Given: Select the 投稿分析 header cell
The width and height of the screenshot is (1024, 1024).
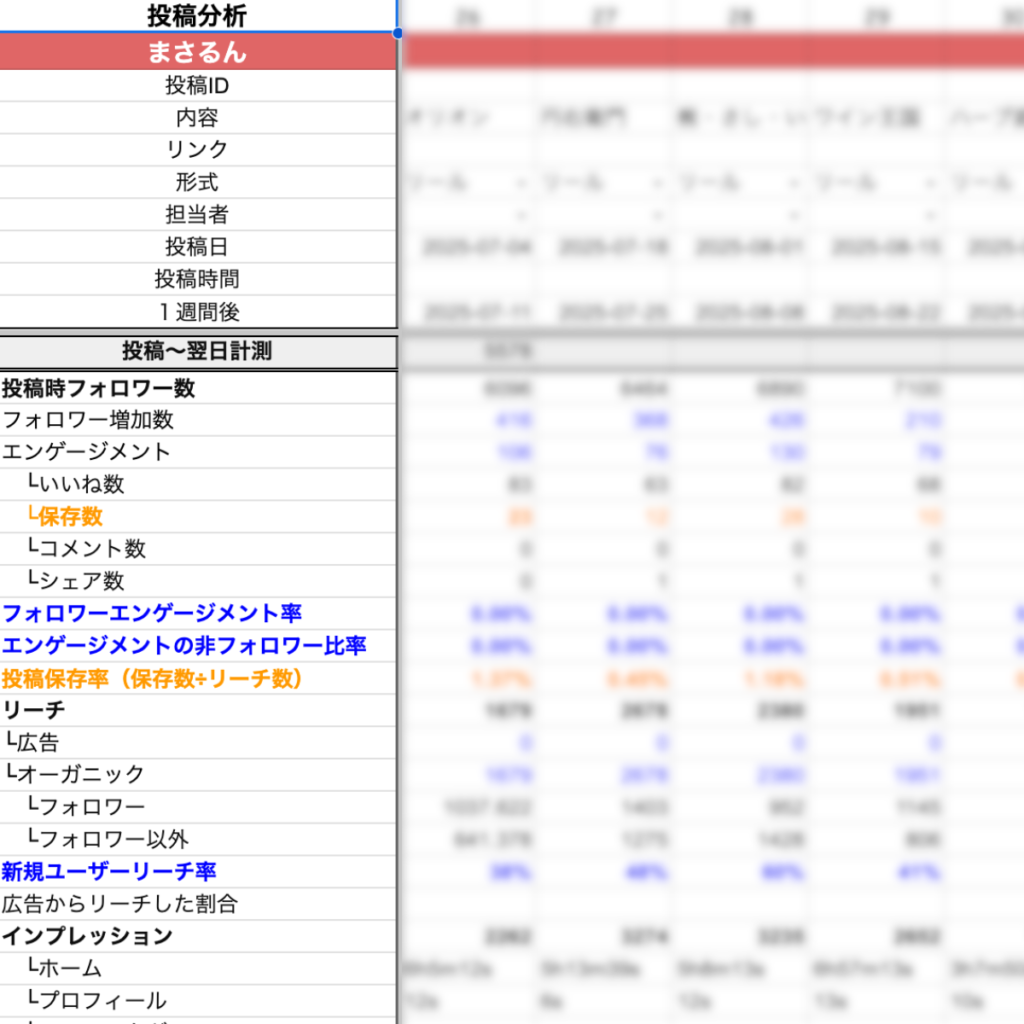Looking at the screenshot, I should [197, 16].
